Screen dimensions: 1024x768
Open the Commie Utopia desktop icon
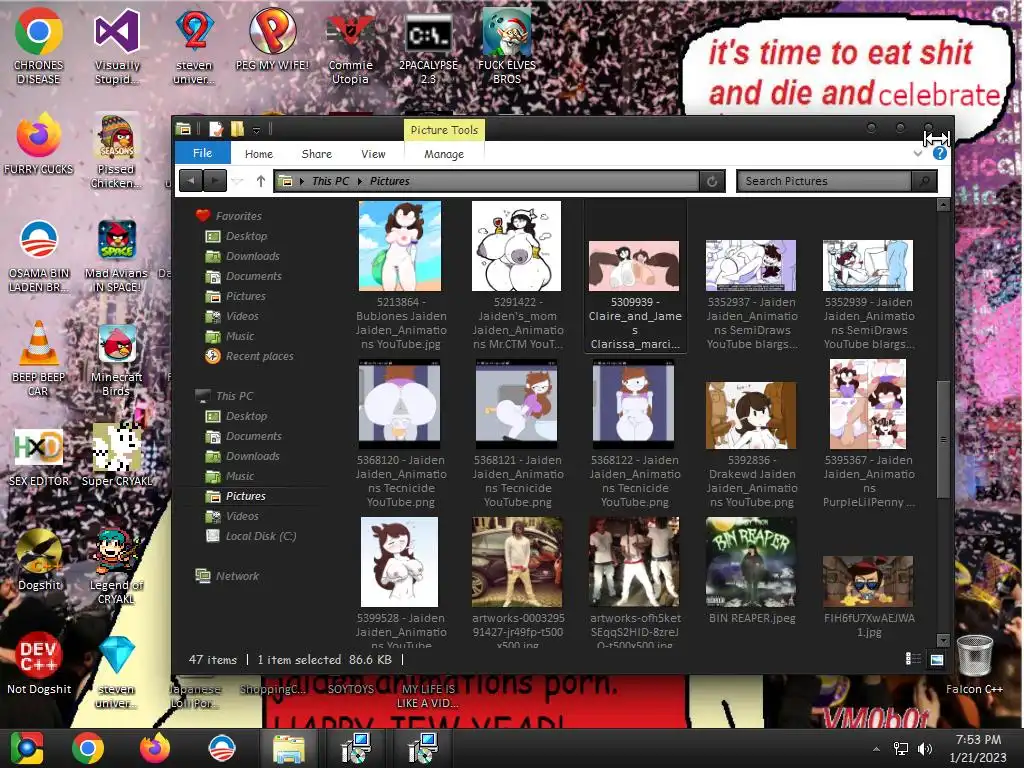(351, 46)
